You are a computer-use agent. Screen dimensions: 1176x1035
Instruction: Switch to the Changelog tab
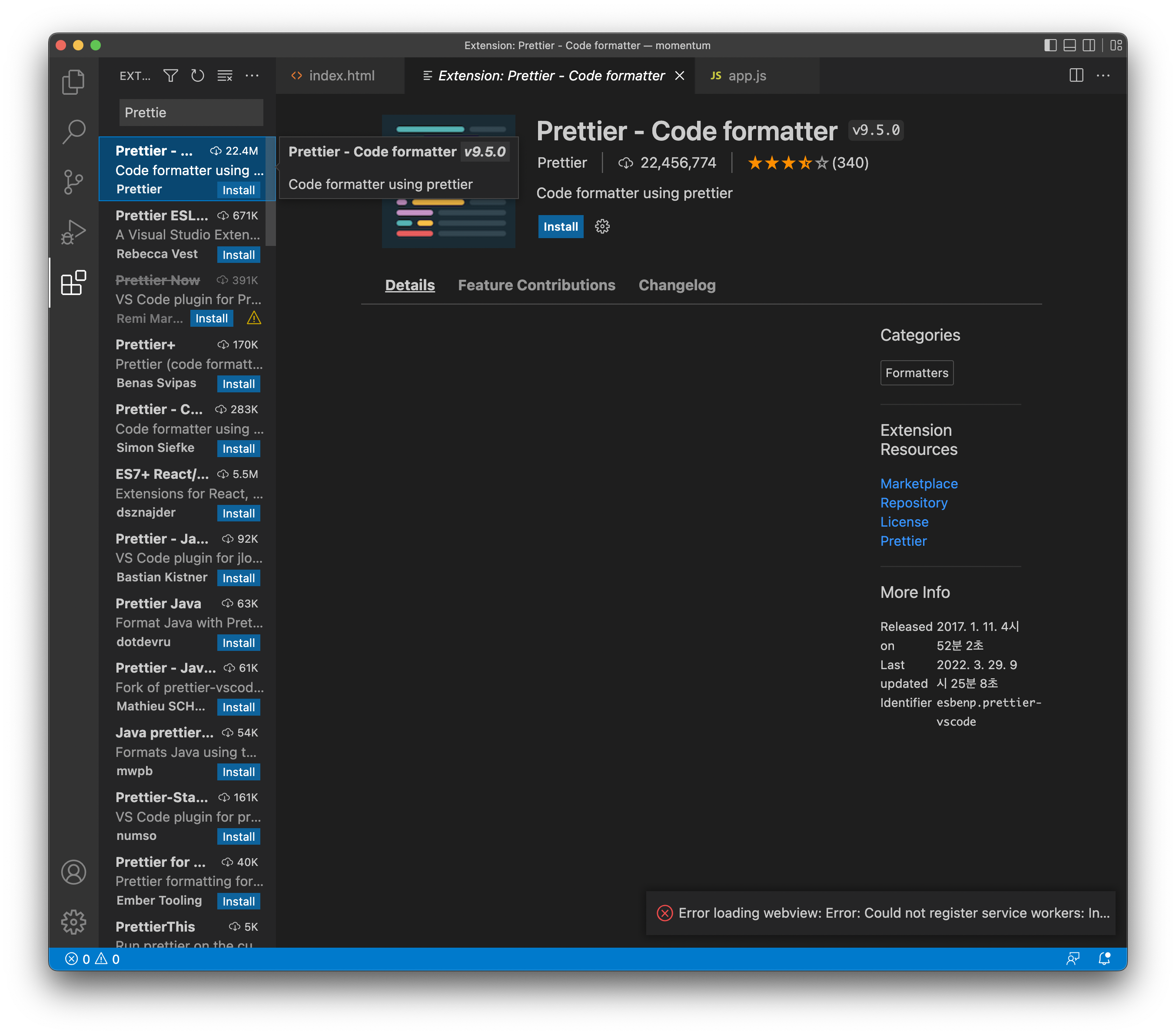677,285
